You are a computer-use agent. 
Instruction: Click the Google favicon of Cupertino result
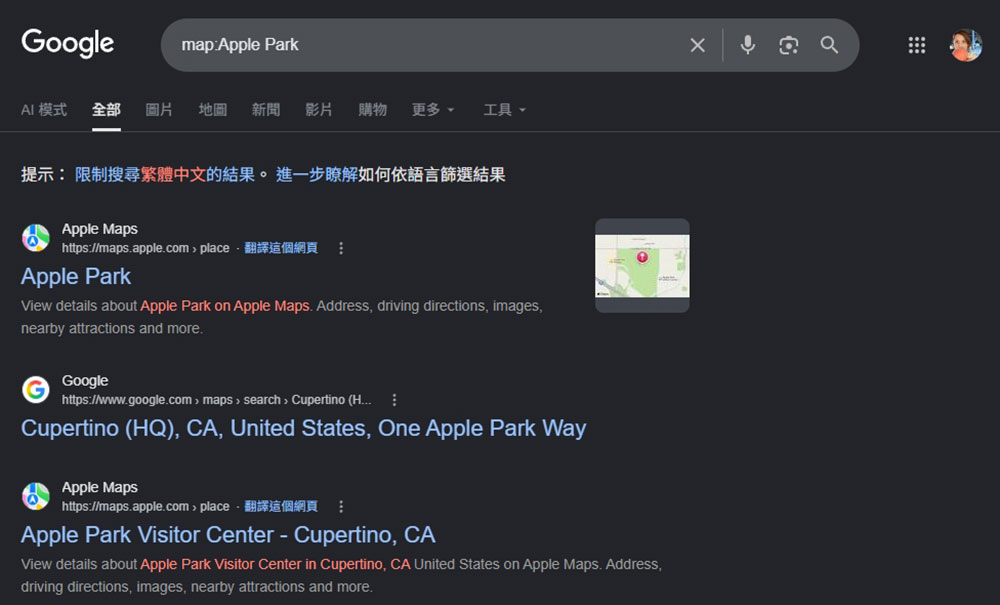[36, 390]
